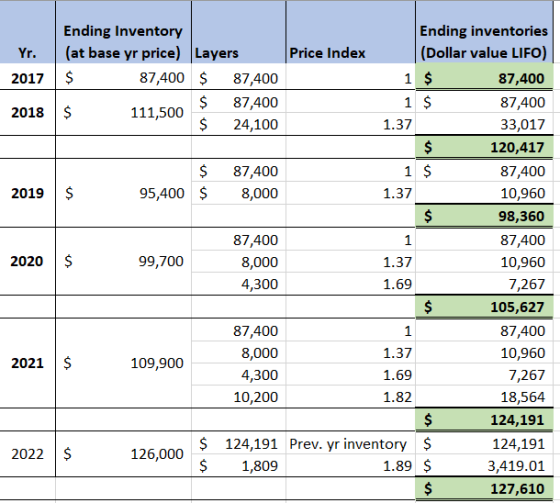Select the 1,809 layer cell
560x503 pixels.
pyautogui.click(x=239, y=465)
